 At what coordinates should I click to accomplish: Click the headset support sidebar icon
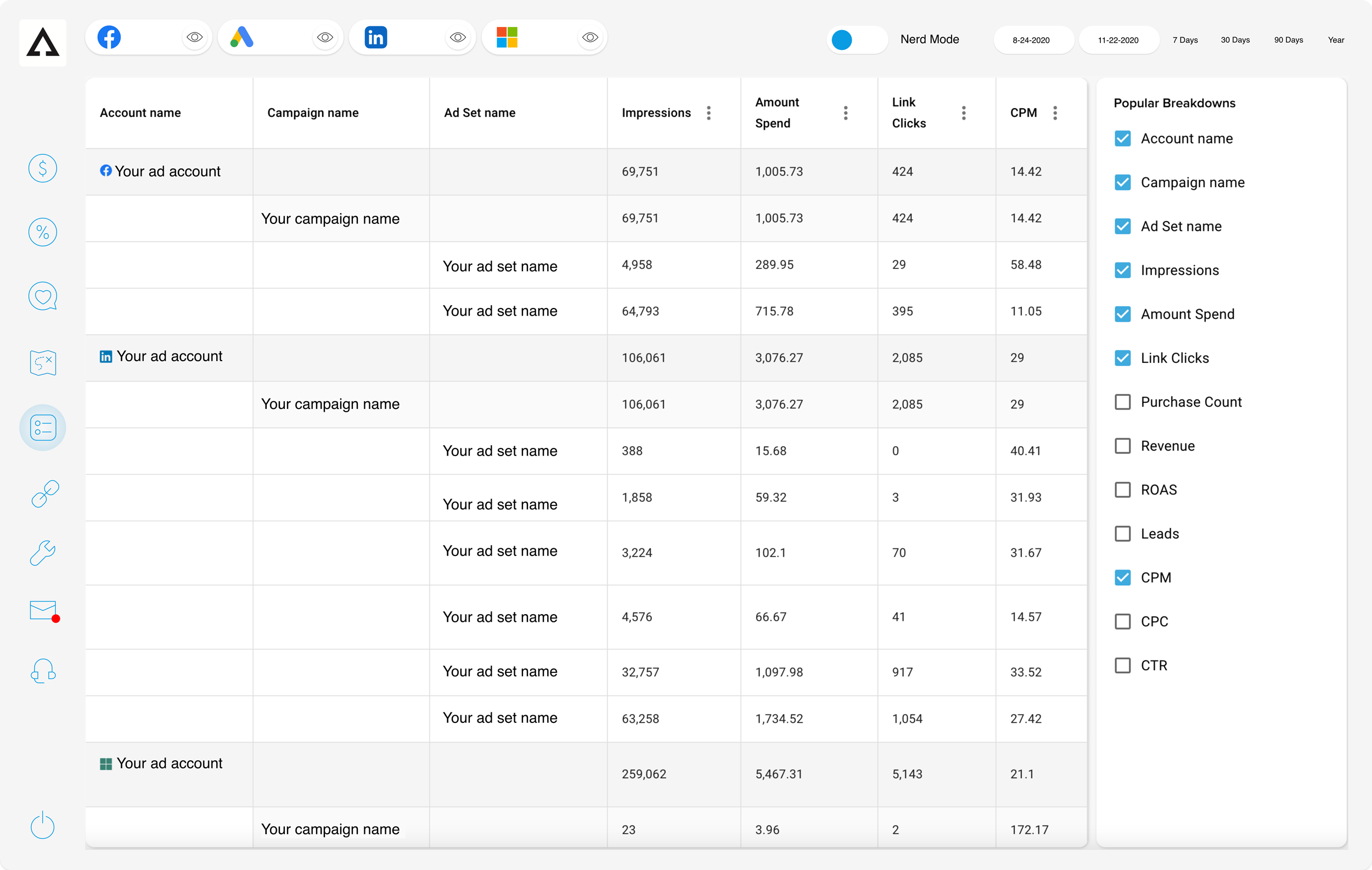click(x=43, y=671)
